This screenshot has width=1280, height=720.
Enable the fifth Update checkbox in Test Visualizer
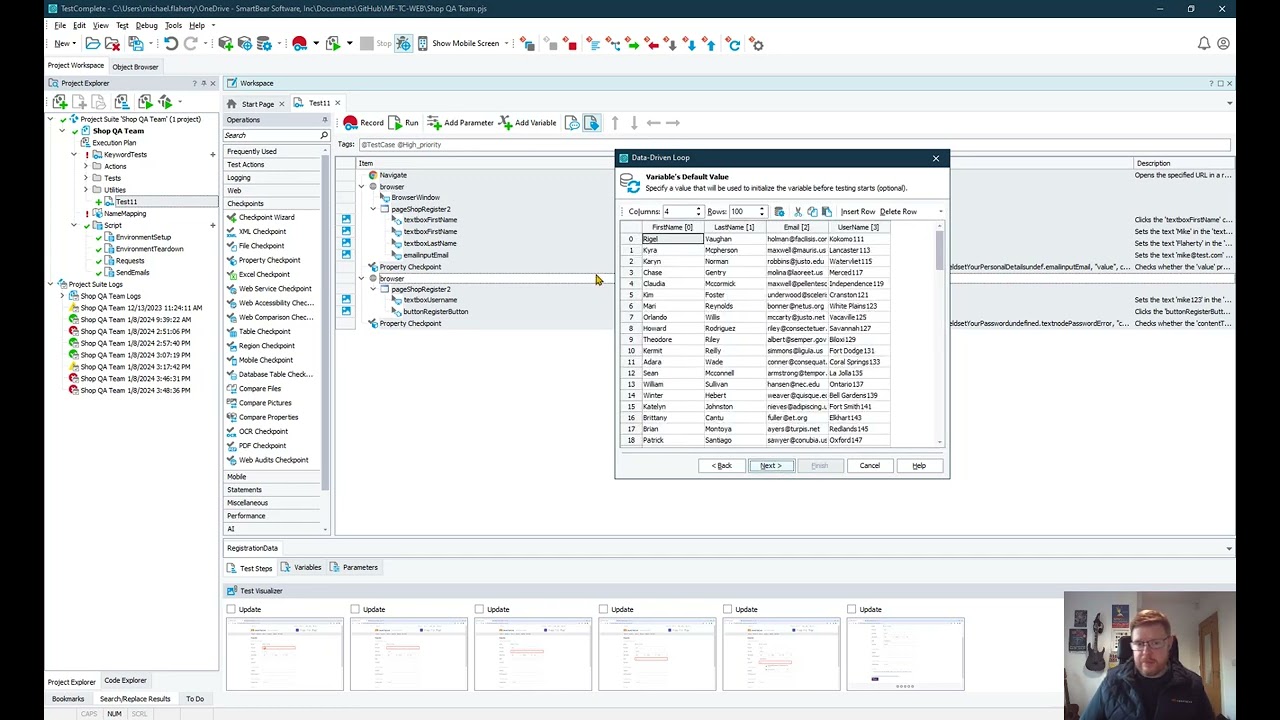tap(727, 609)
